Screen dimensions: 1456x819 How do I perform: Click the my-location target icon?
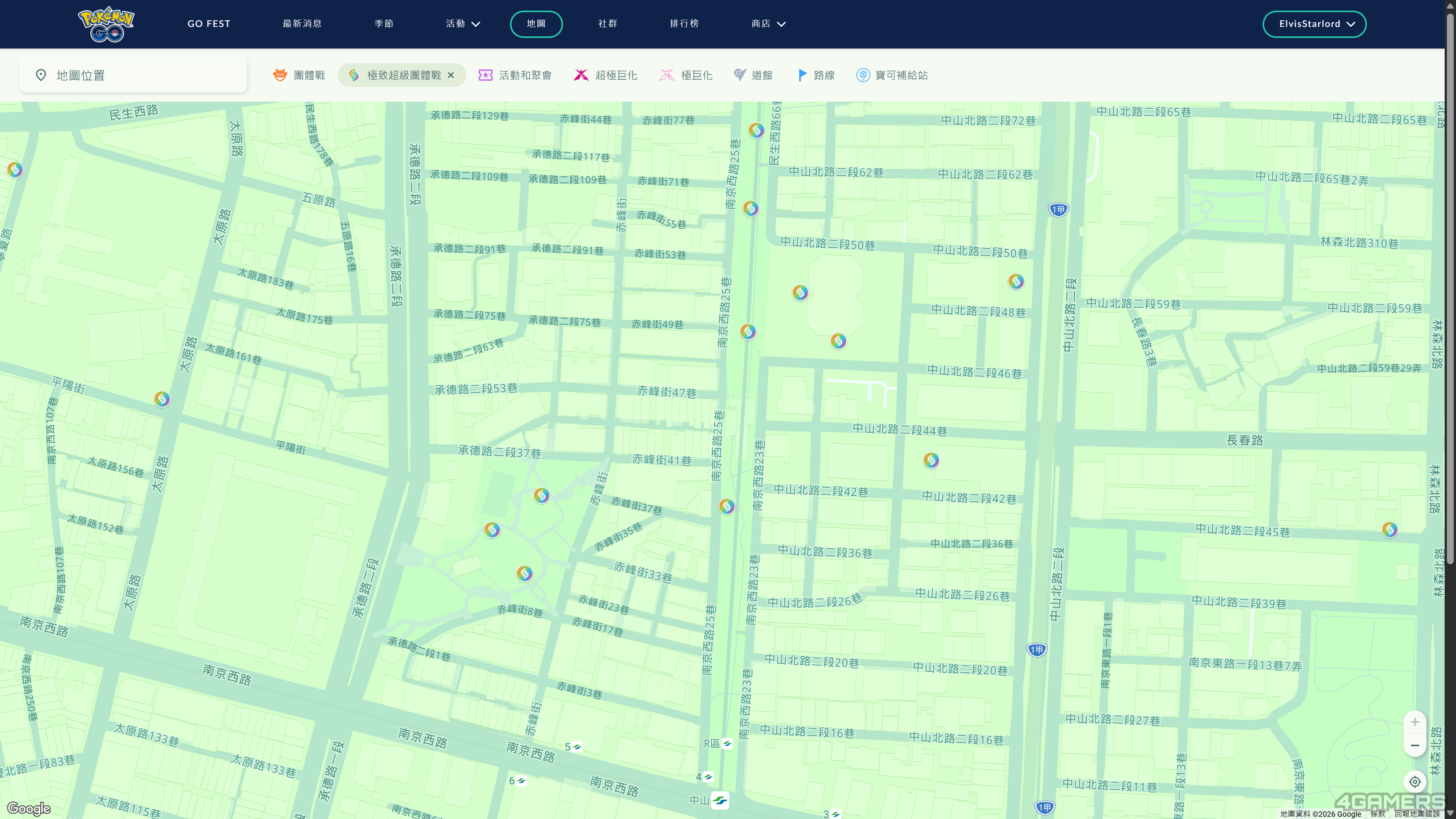click(1415, 782)
